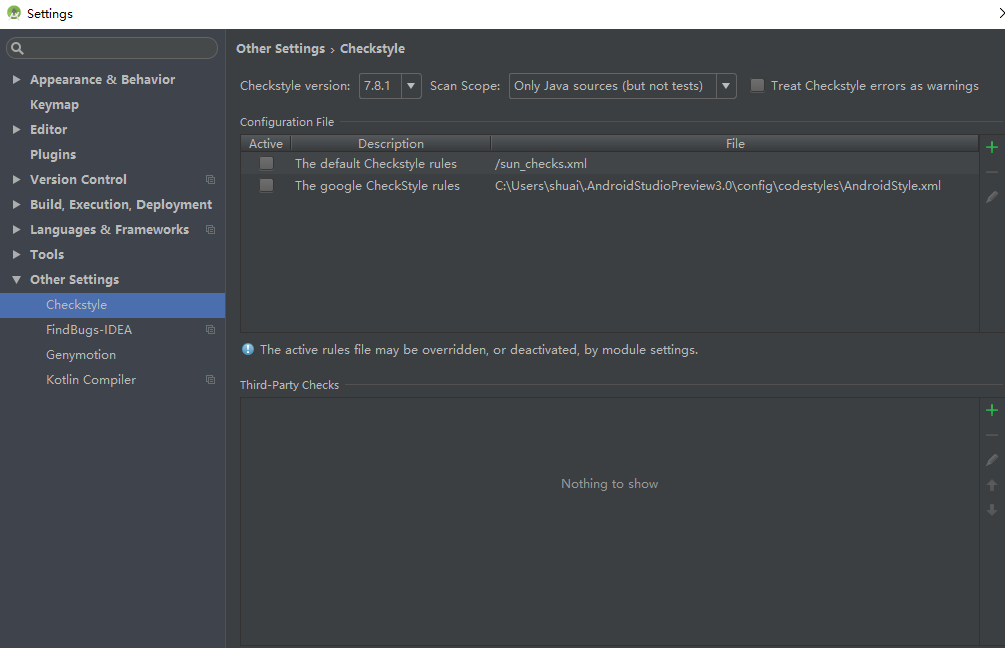The height and width of the screenshot is (648, 1005).
Task: Move third-party check up arrow
Action: [992, 485]
